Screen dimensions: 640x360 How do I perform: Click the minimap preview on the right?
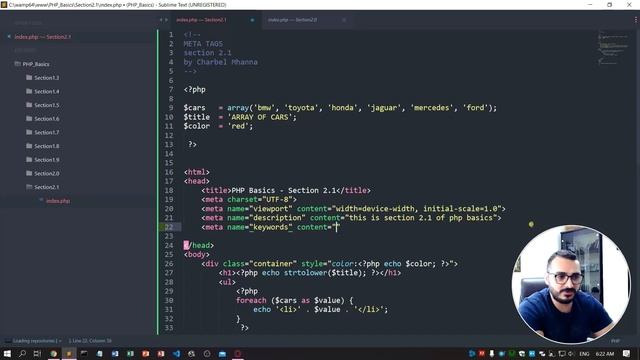(612, 47)
